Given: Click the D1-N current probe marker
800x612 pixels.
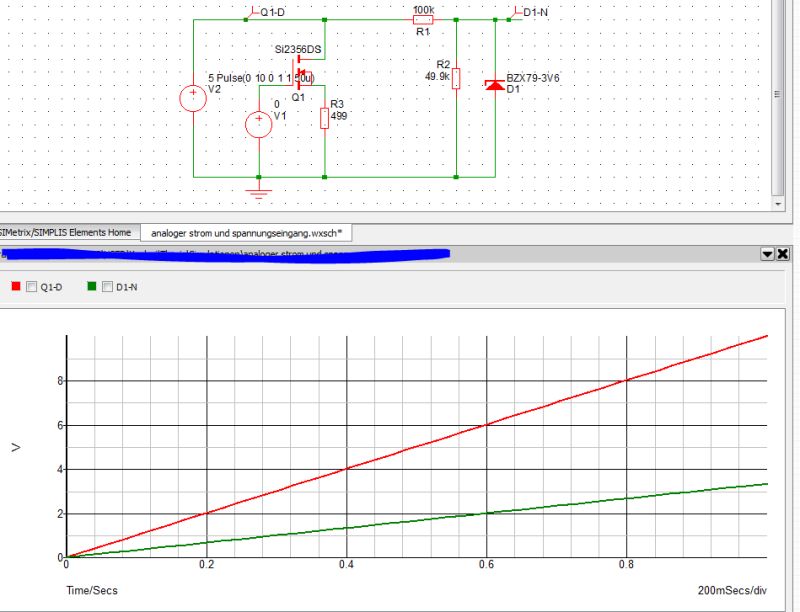Looking at the screenshot, I should tap(516, 12).
